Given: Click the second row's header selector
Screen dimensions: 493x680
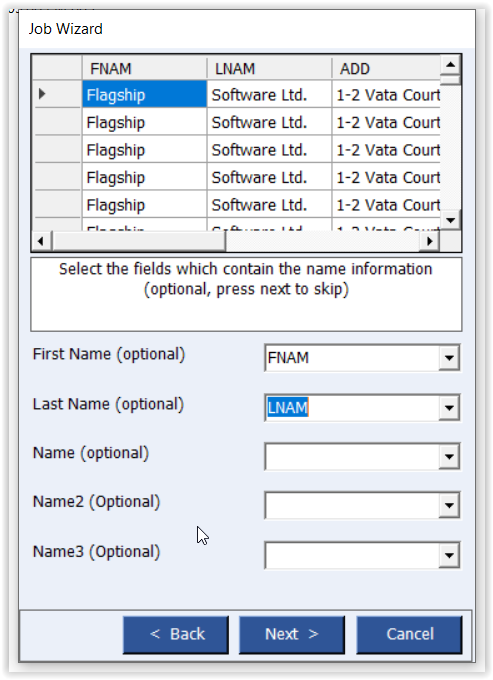Looking at the screenshot, I should pyautogui.click(x=58, y=121).
